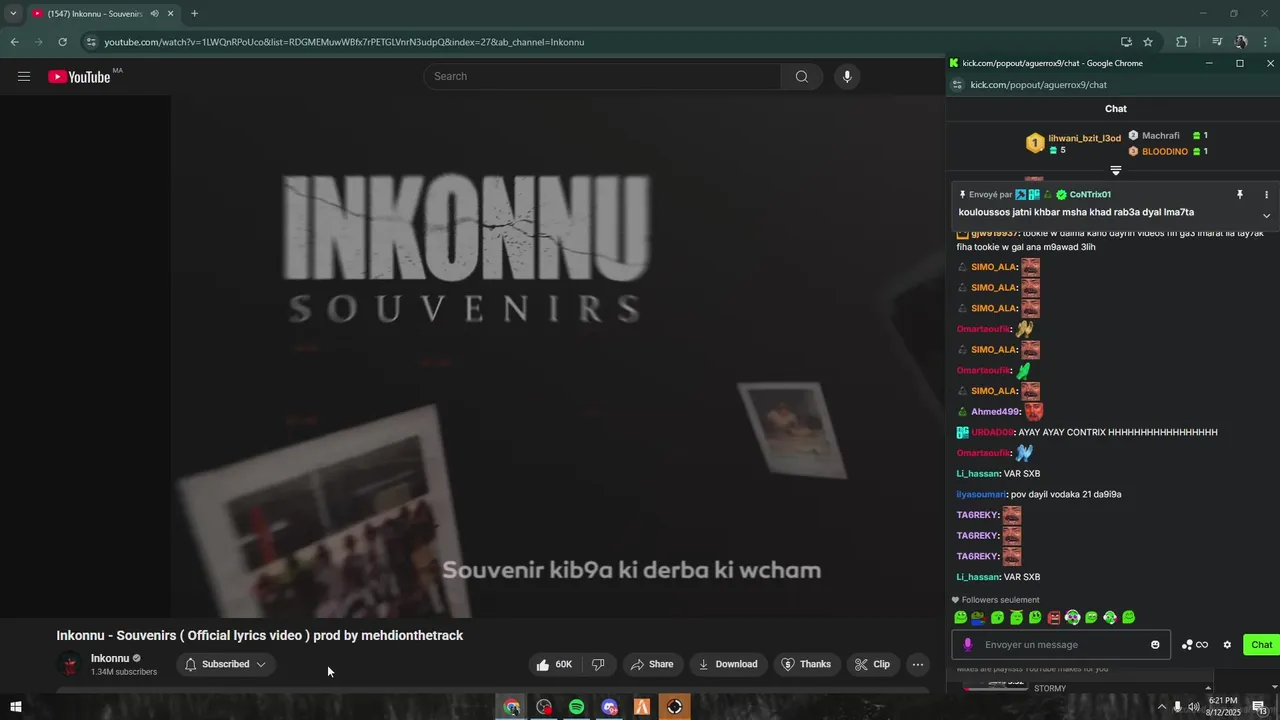
Task: Unpin the pinned message pin icon
Action: pos(1240,195)
